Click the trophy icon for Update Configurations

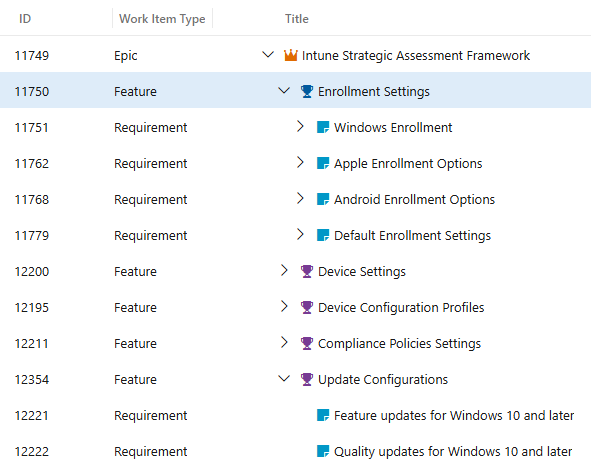(307, 379)
